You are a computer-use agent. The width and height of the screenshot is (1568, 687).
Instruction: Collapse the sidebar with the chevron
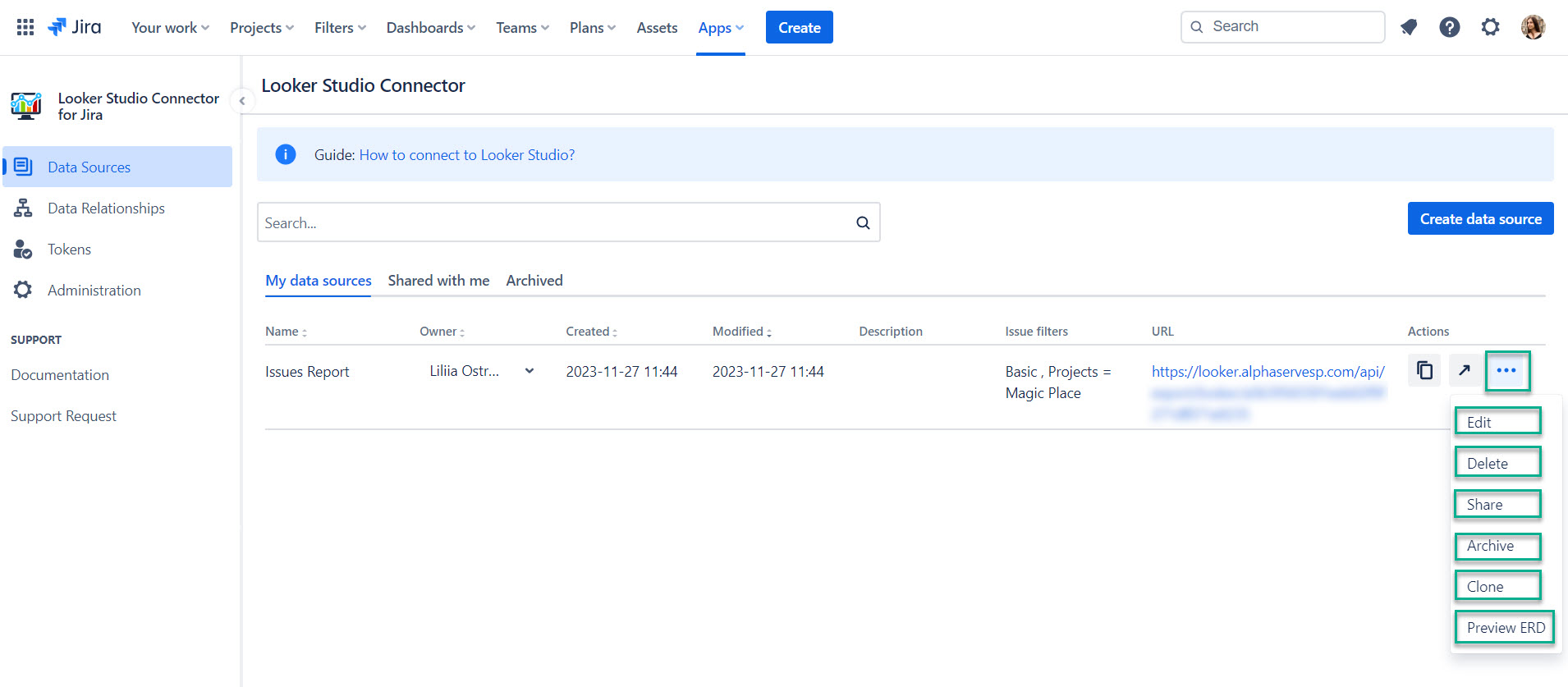[x=242, y=101]
